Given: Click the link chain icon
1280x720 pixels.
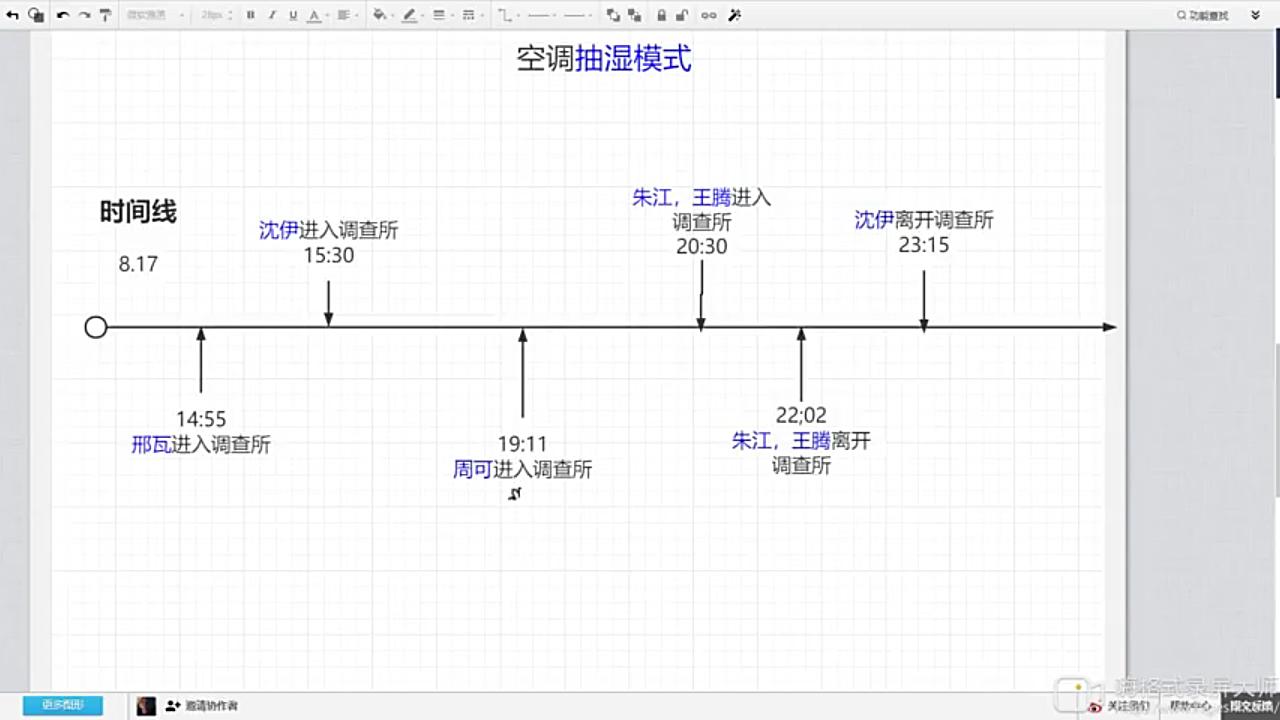Looking at the screenshot, I should click(708, 15).
